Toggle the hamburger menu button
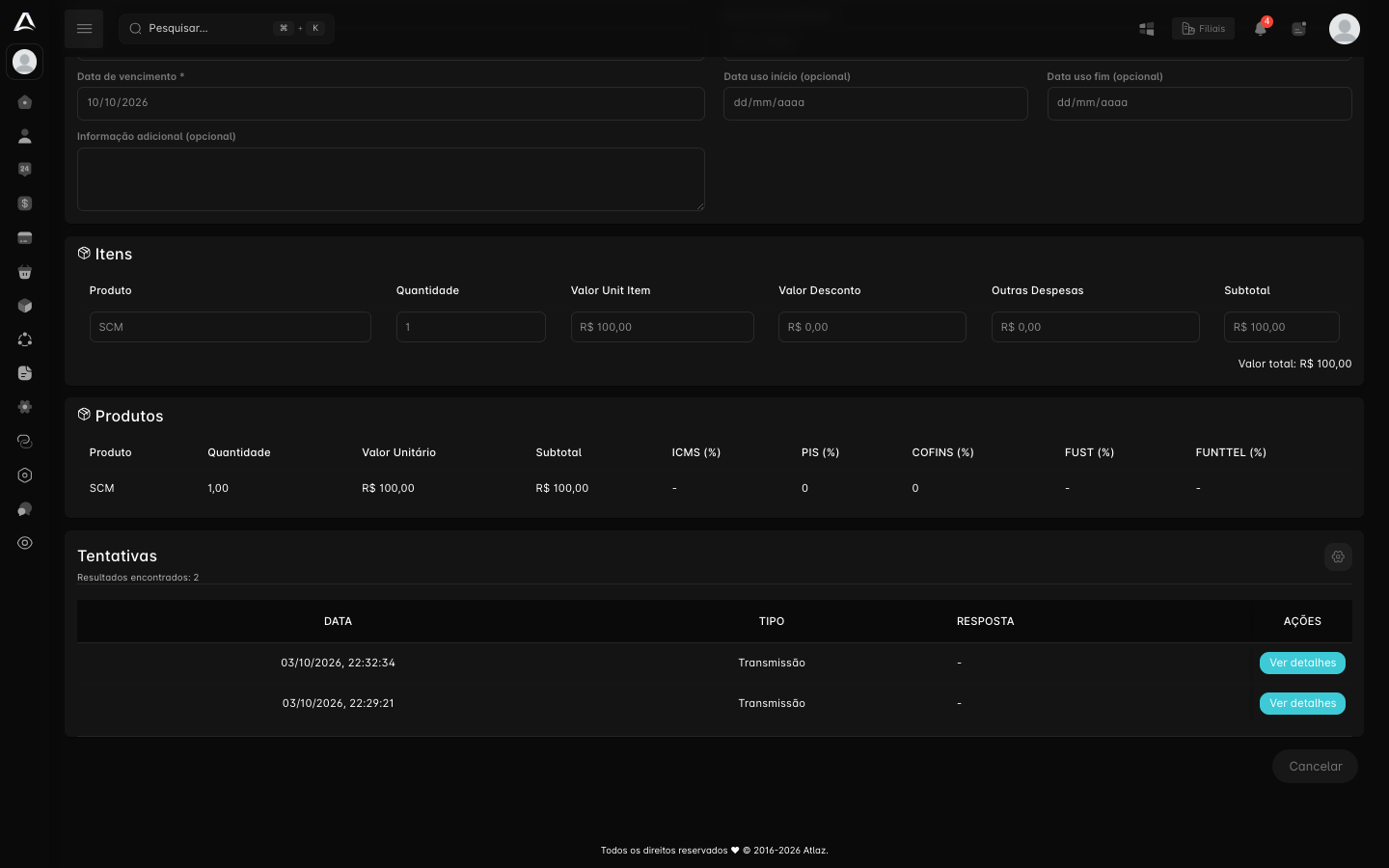The width and height of the screenshot is (1389, 868). point(84,29)
